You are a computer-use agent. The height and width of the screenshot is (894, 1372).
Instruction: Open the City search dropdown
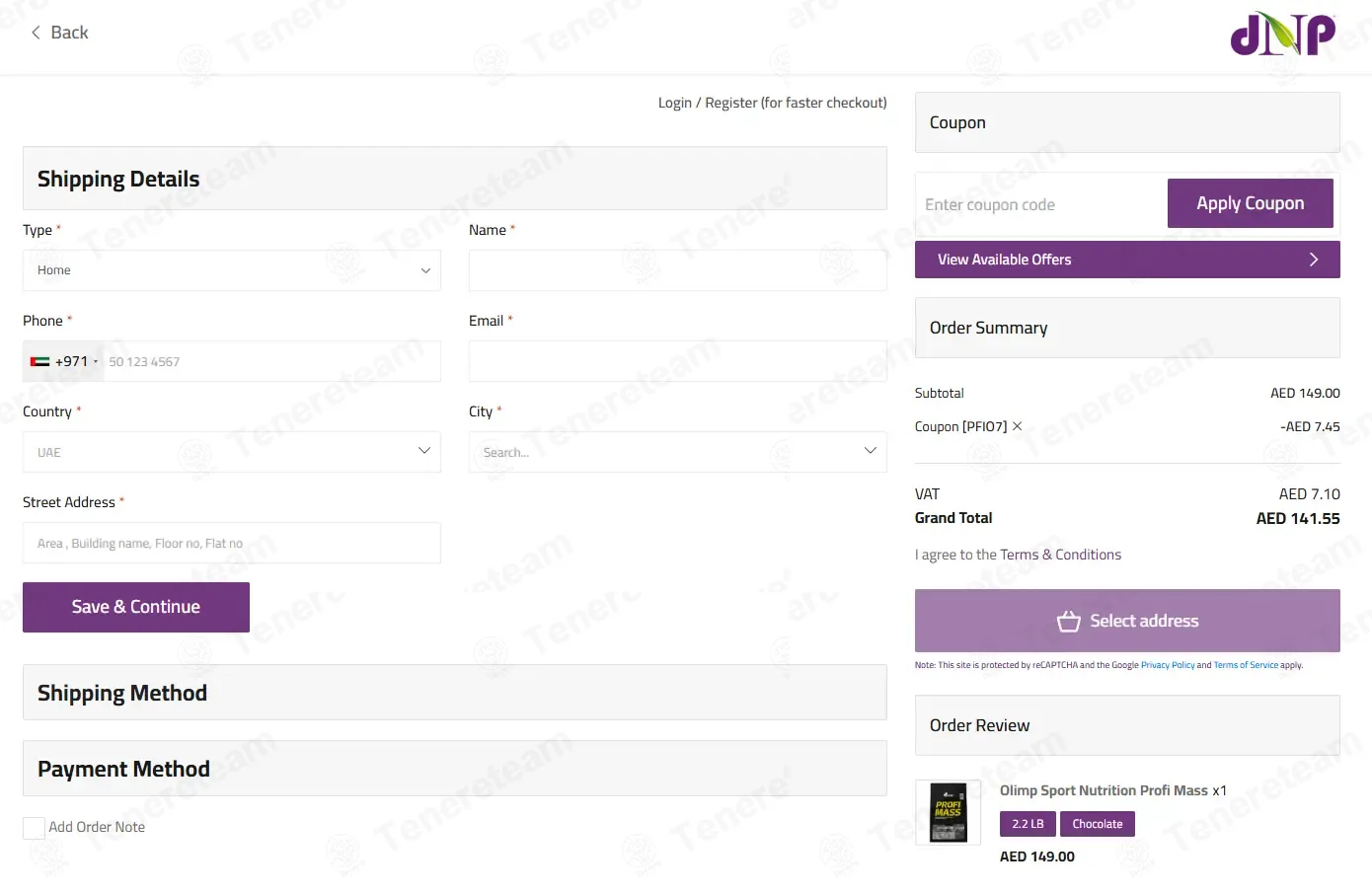677,452
